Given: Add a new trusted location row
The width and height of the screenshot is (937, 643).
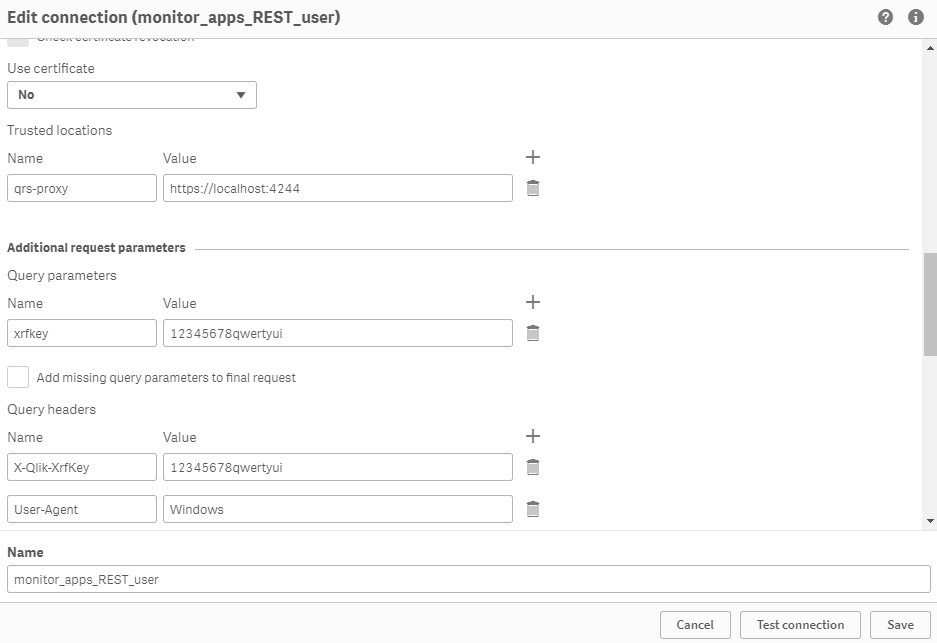Looking at the screenshot, I should pos(533,157).
